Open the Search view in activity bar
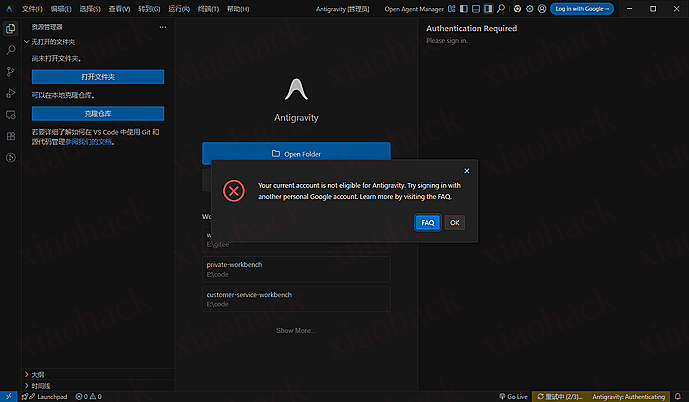689x402 pixels. (10, 50)
